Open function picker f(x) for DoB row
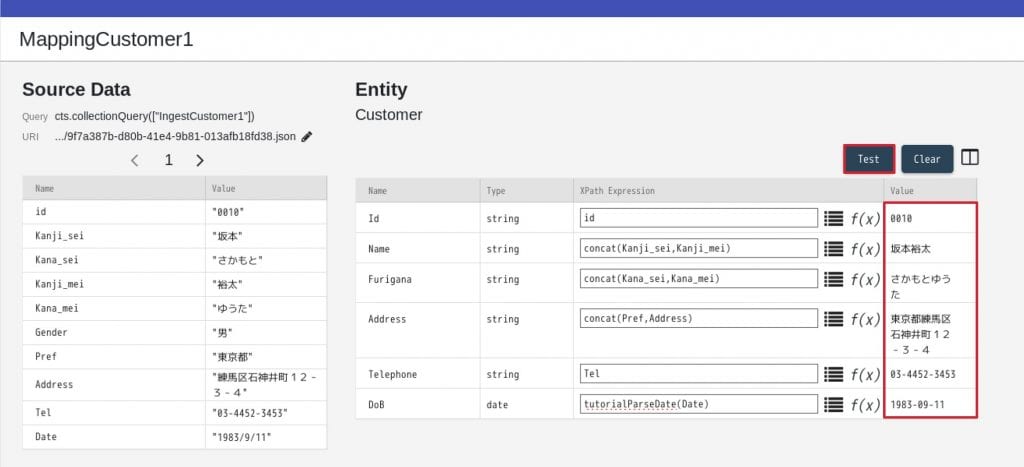Image resolution: width=1024 pixels, height=467 pixels. coord(864,405)
